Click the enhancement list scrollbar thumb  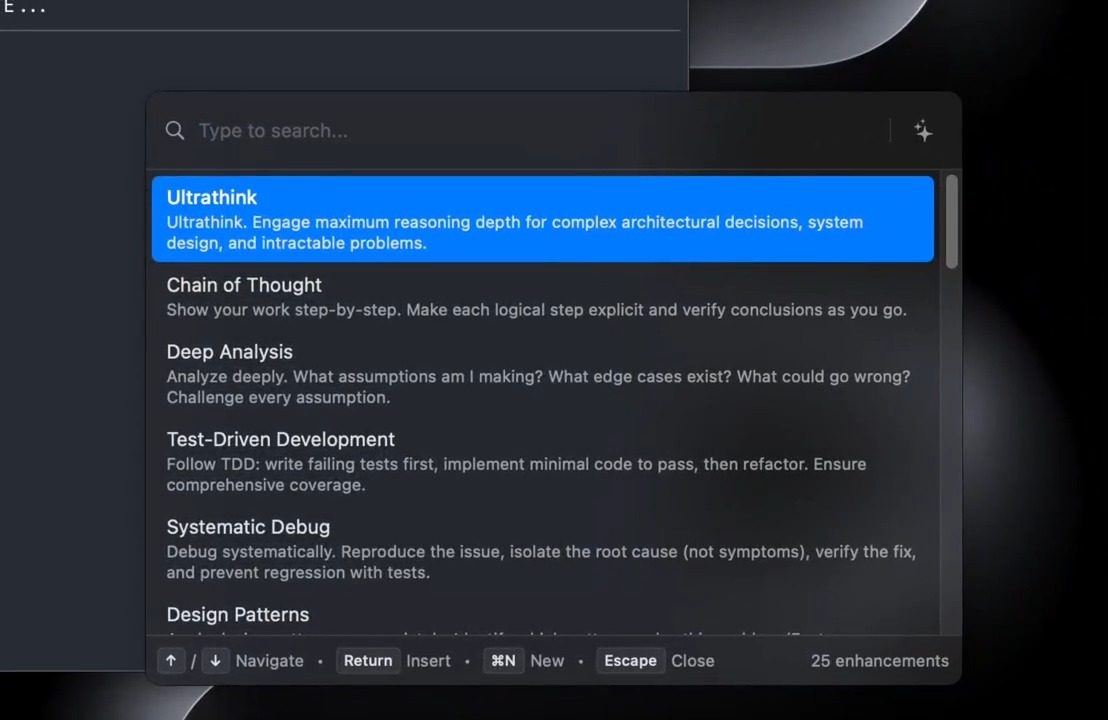952,221
